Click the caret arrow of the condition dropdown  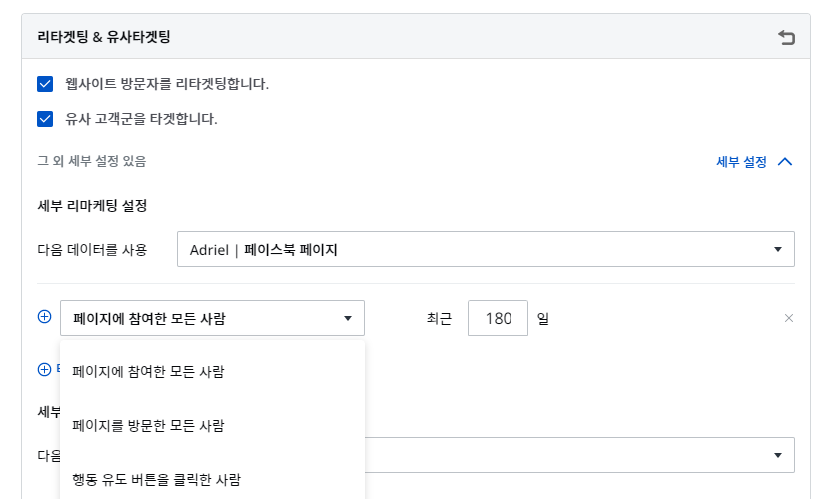(x=348, y=319)
